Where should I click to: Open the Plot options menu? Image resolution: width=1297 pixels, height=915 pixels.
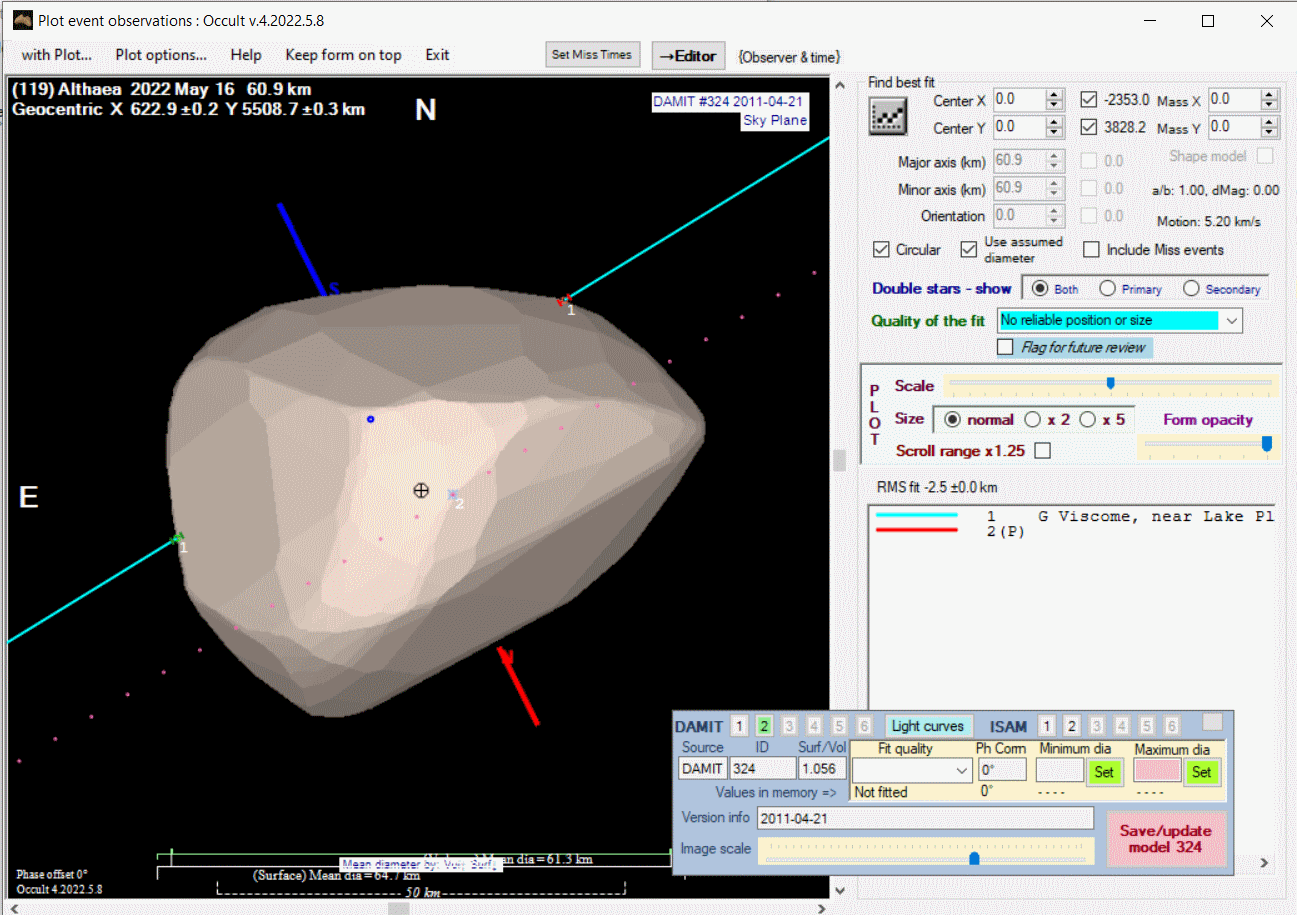(x=161, y=55)
